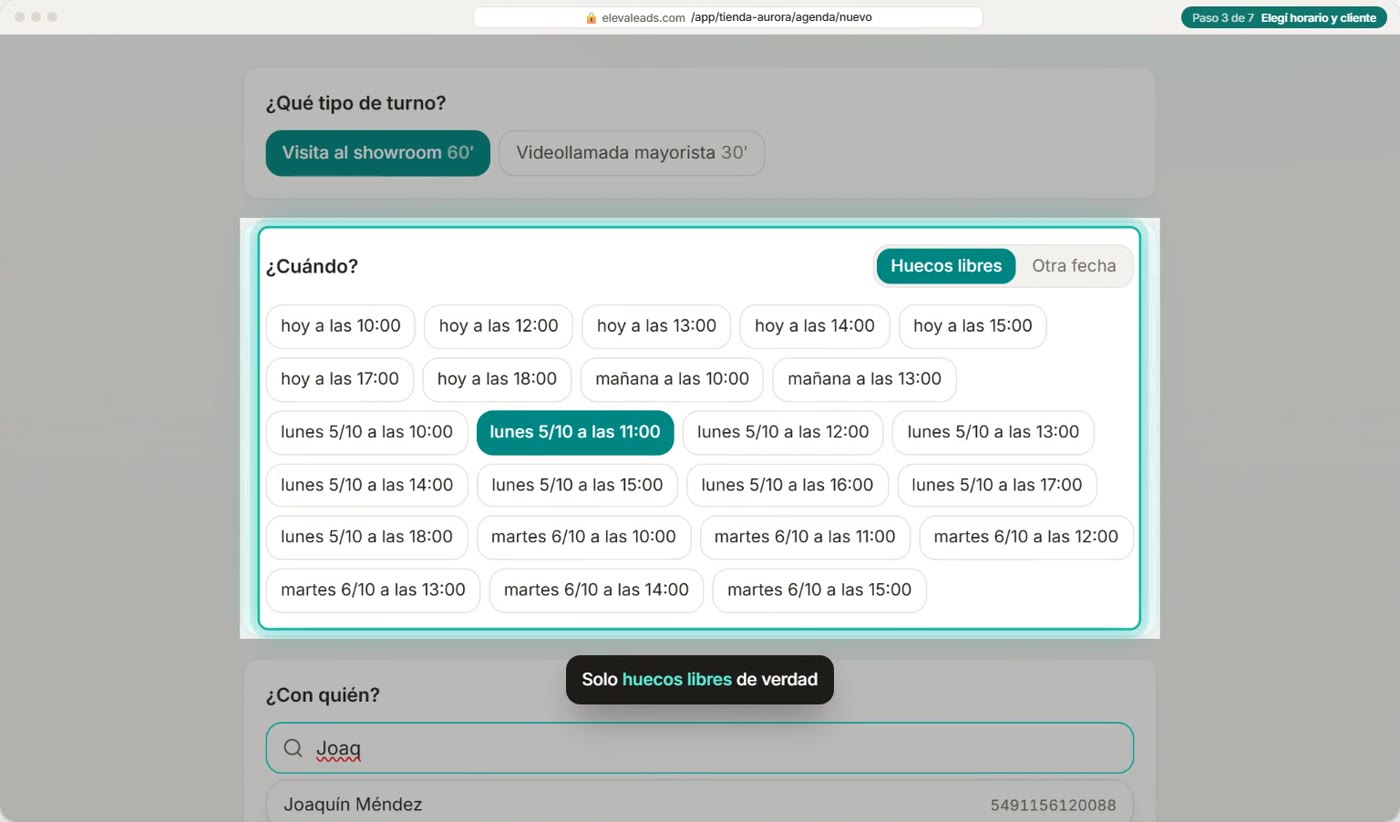Choose mañana a las 10:00

672,379
